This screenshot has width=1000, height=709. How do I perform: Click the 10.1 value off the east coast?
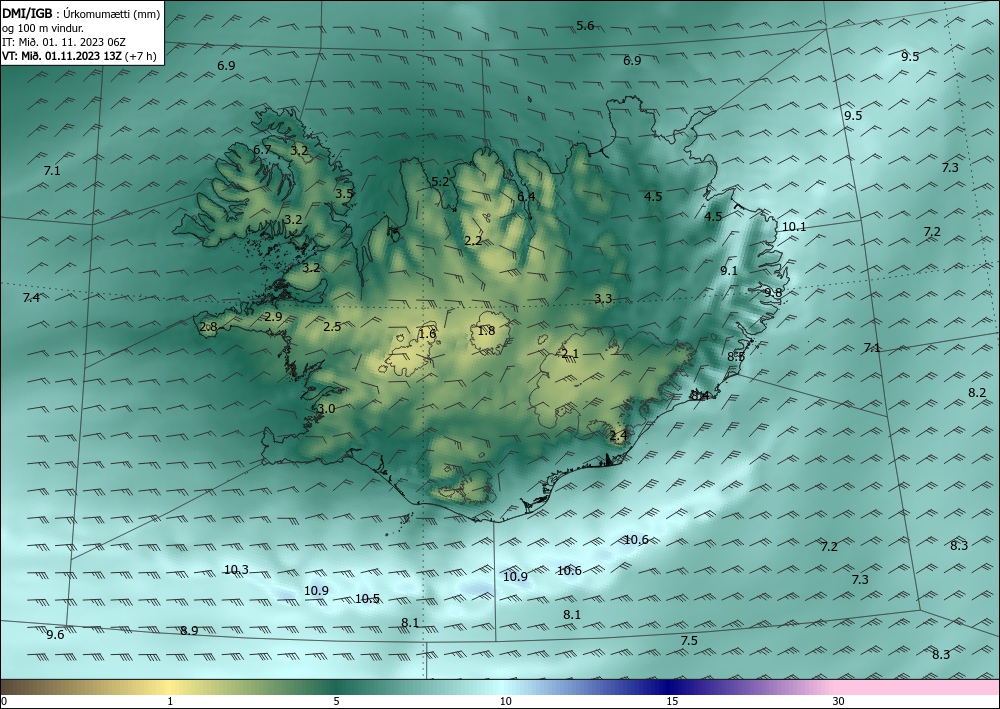pyautogui.click(x=794, y=226)
